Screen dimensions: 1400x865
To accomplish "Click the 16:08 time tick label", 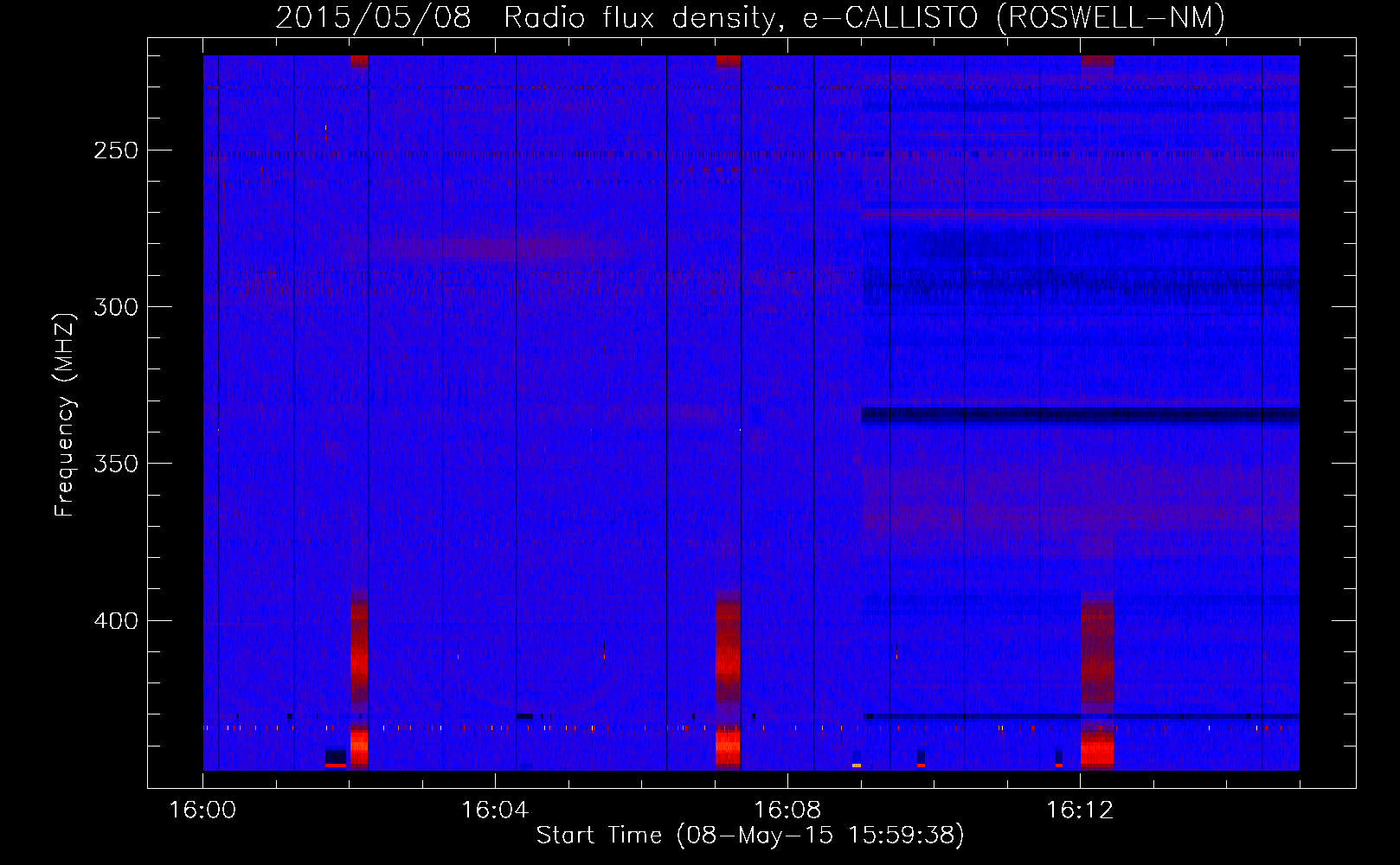I will point(787,811).
